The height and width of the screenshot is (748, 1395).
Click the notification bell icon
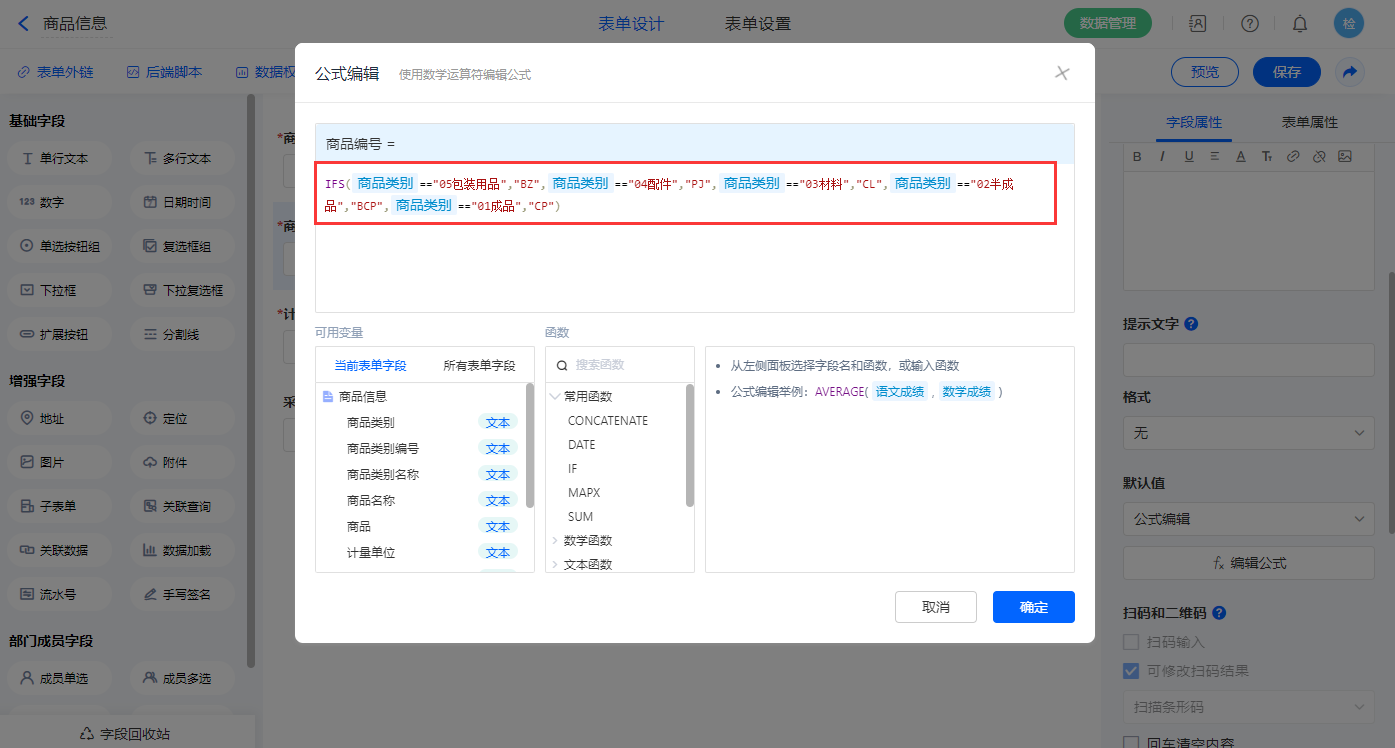tap(1299, 23)
